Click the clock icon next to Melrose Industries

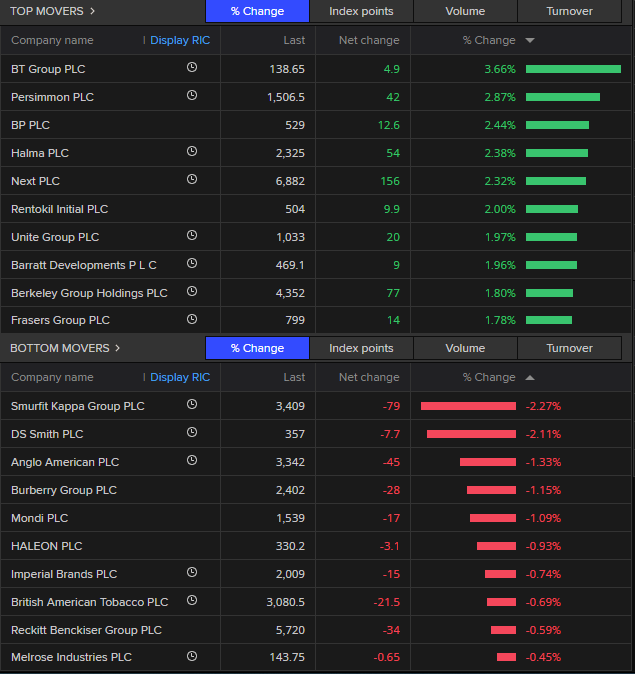[x=192, y=656]
